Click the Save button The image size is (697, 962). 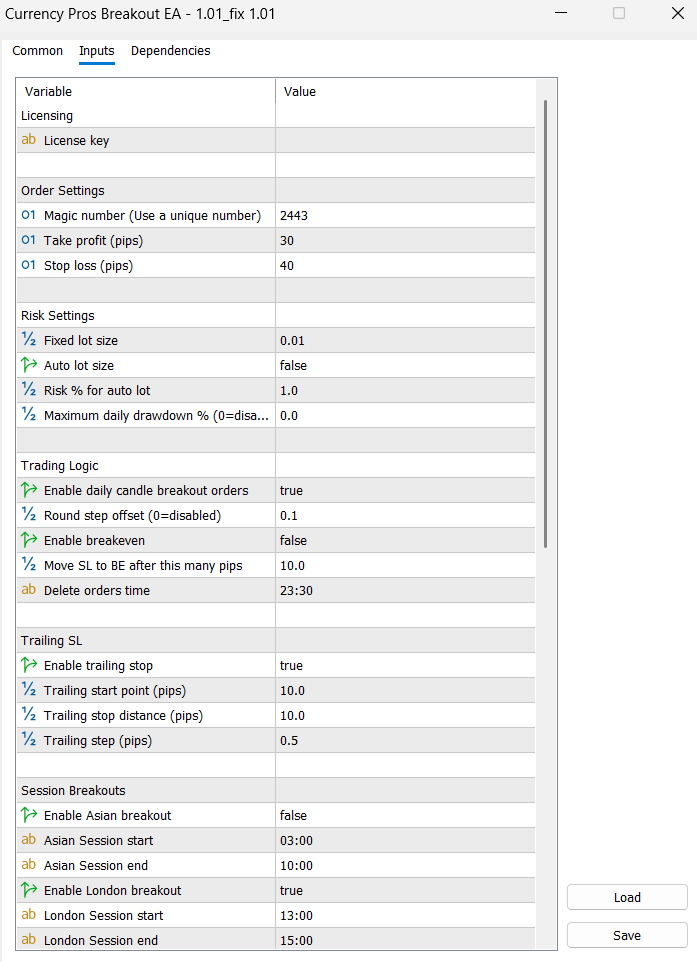click(x=627, y=935)
